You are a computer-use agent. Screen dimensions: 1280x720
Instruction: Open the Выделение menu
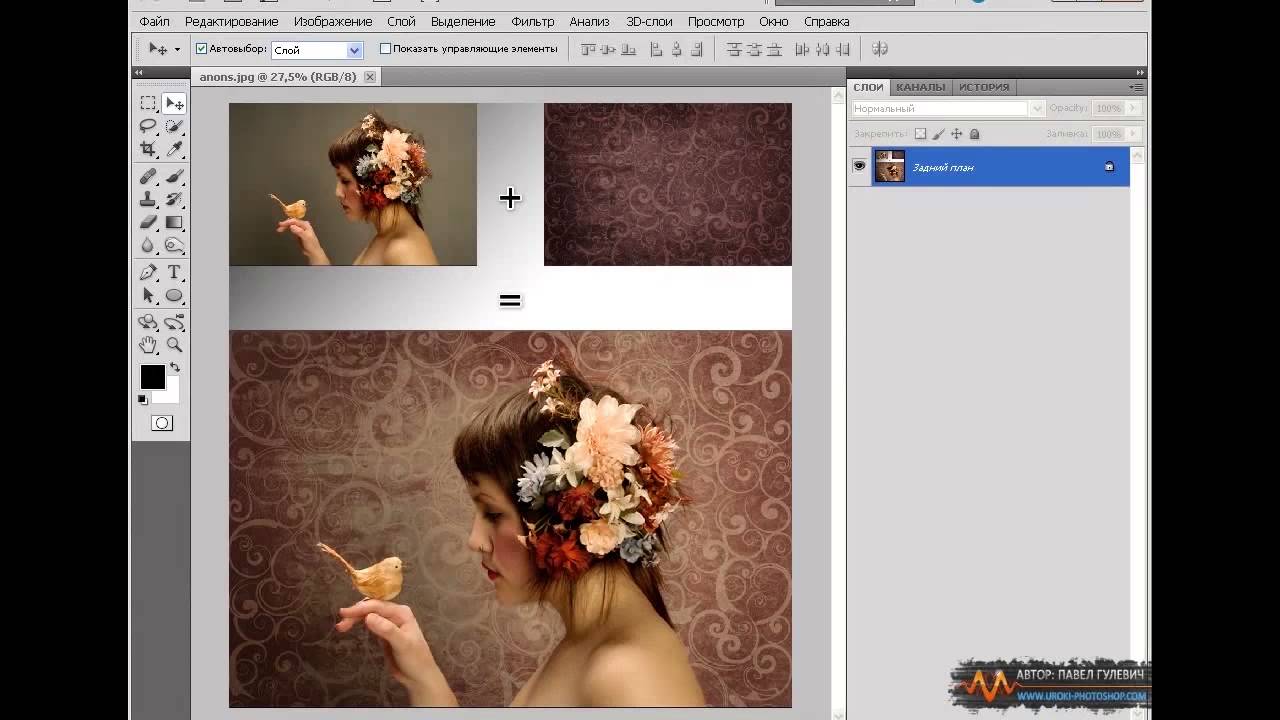tap(463, 21)
